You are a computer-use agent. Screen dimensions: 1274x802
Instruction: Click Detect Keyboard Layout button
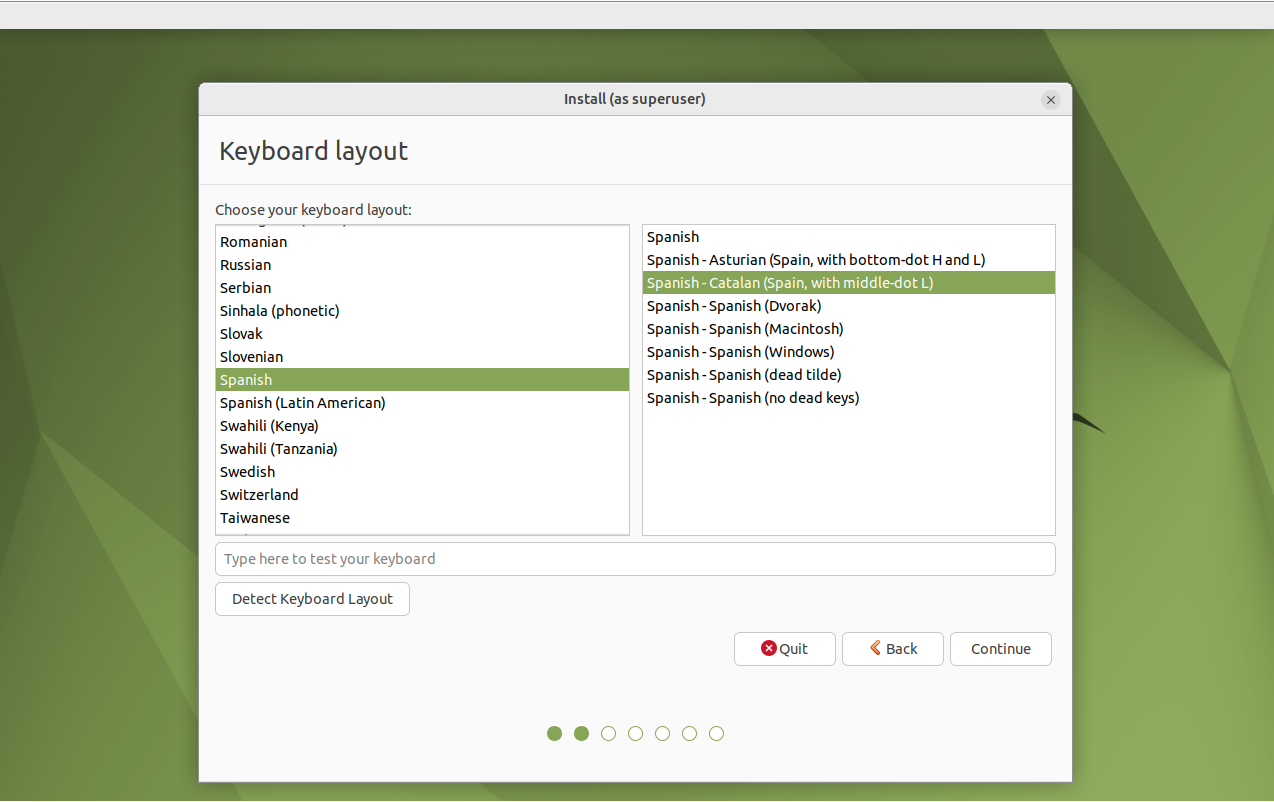pos(312,599)
